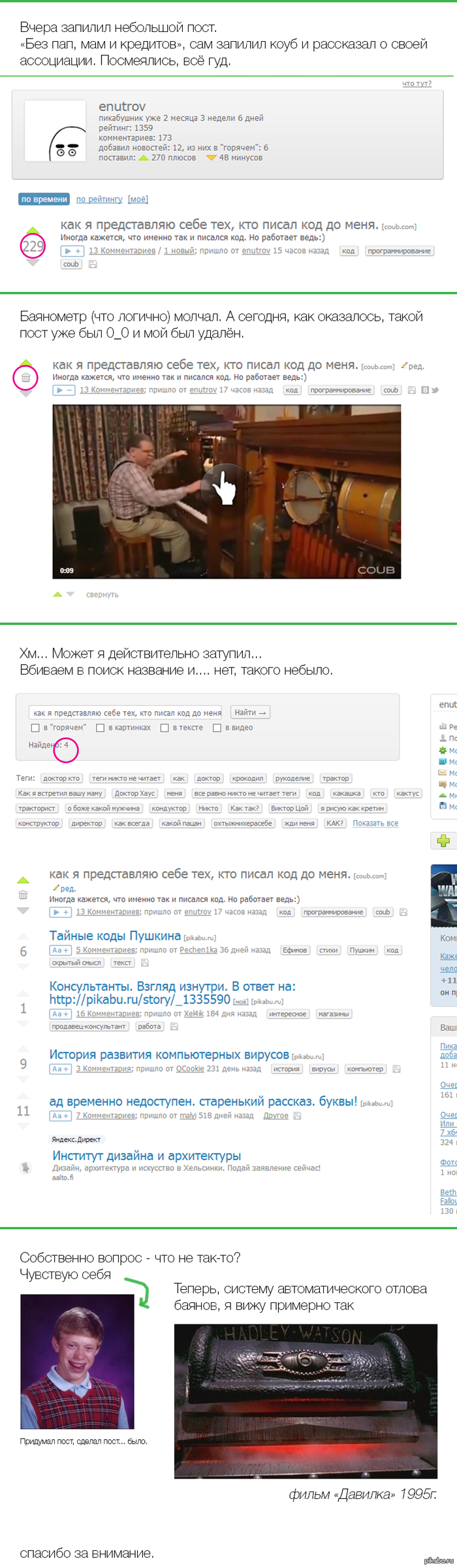The width and height of the screenshot is (457, 1568).
Task: Check the 'в видео' search filter
Action: [x=217, y=728]
